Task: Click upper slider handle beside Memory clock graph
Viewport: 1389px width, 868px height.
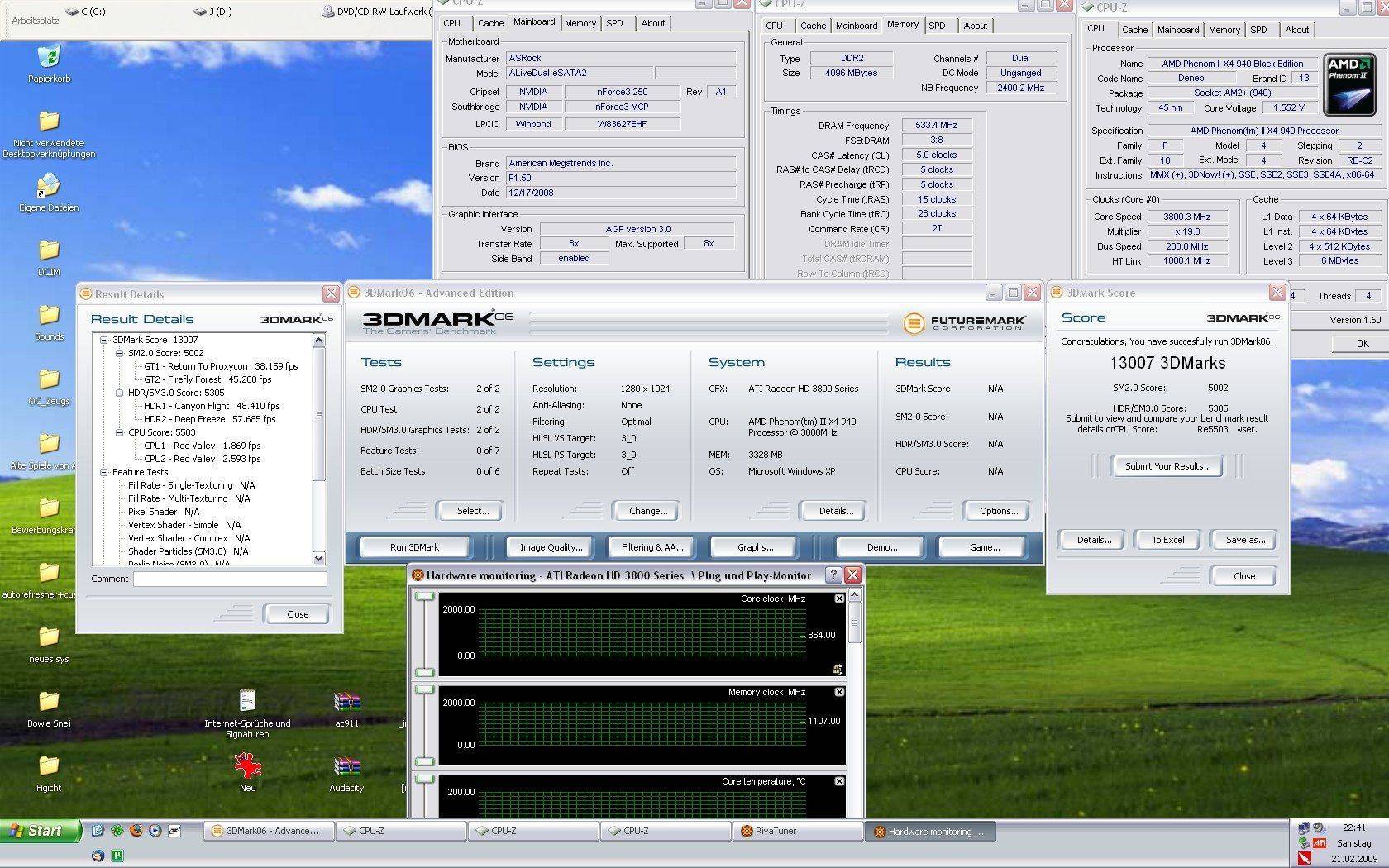Action: tap(424, 689)
